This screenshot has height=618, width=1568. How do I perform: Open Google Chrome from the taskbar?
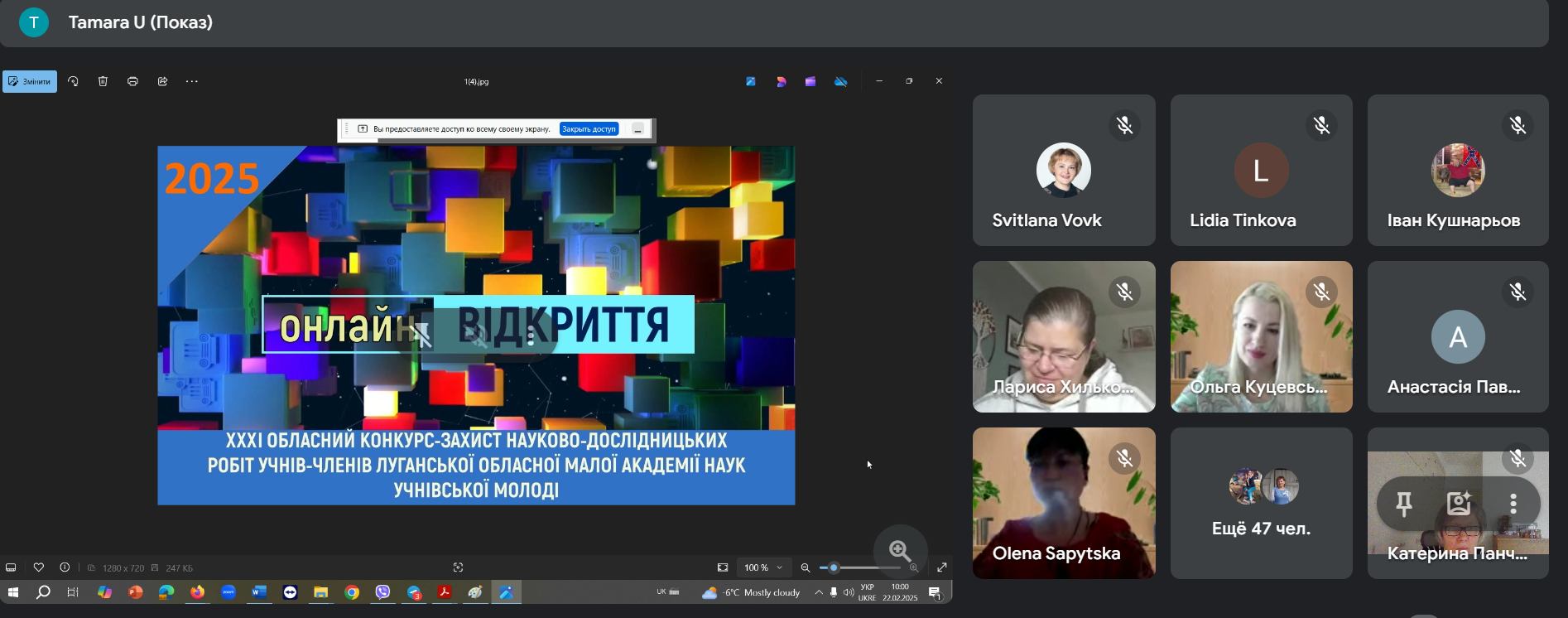click(x=352, y=592)
